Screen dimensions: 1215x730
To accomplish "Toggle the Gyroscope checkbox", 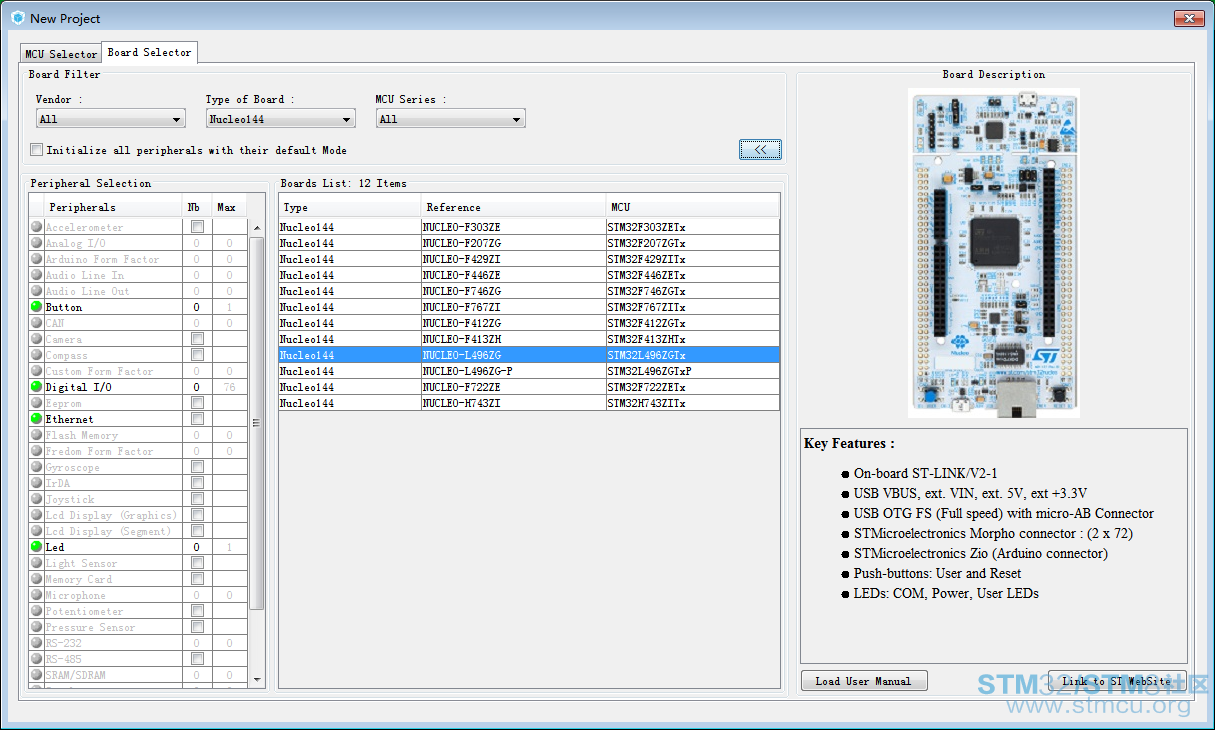I will click(197, 467).
